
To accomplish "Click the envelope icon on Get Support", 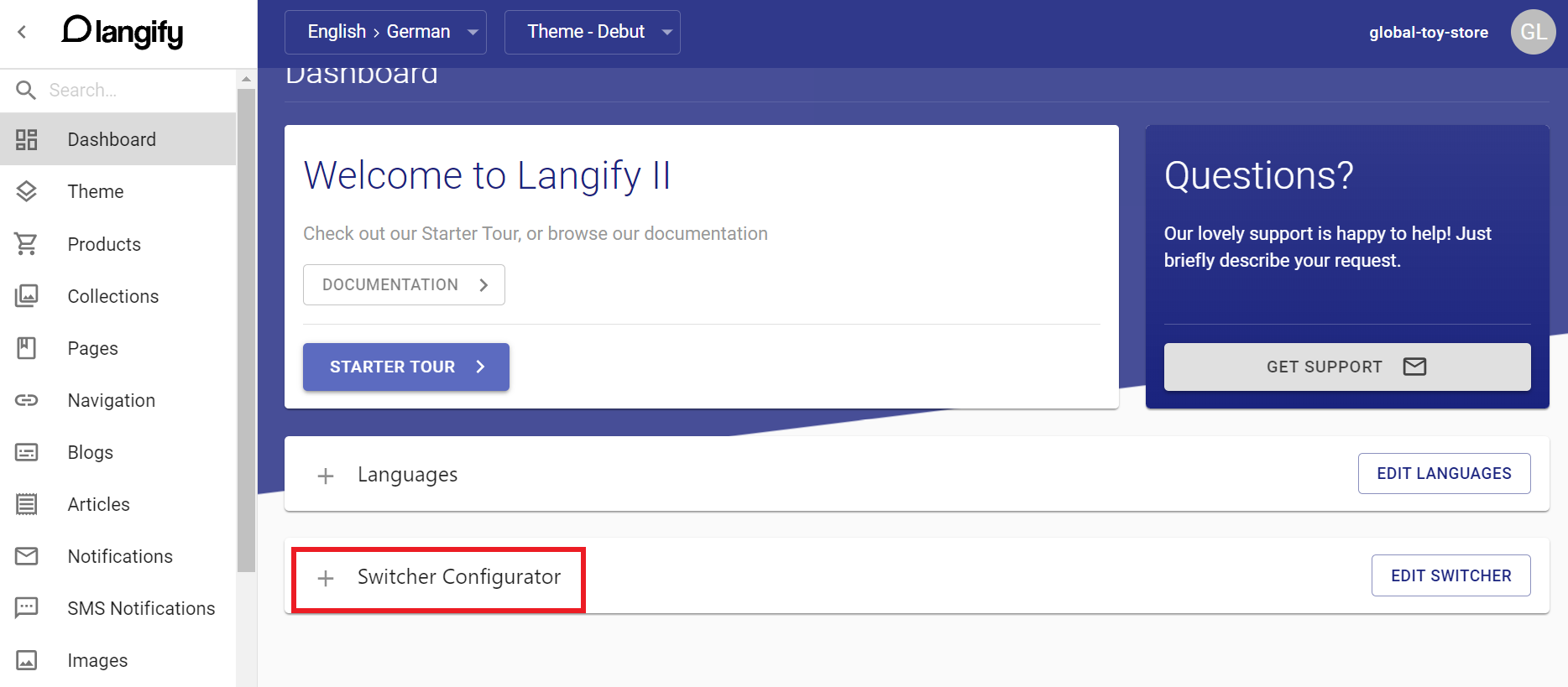I will (x=1414, y=367).
